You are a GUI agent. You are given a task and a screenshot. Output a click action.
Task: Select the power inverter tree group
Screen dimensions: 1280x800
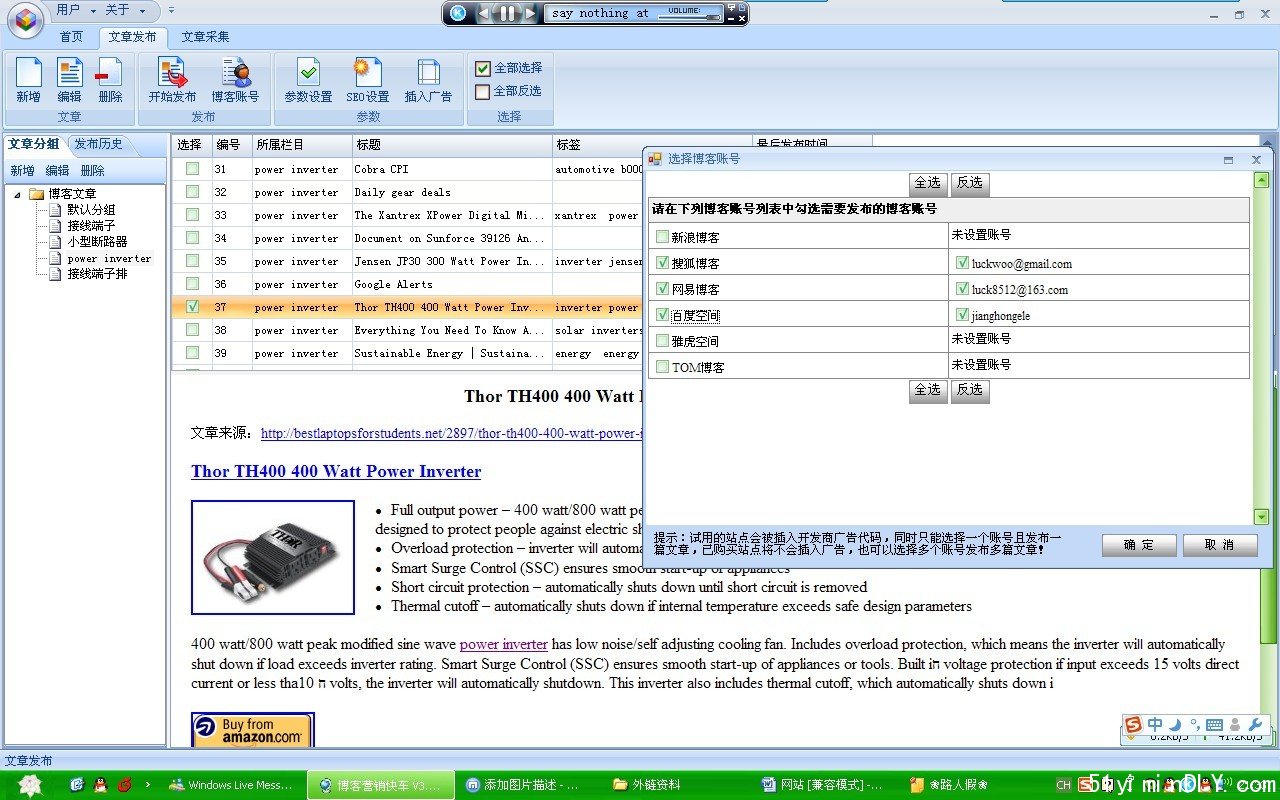pyautogui.click(x=109, y=258)
